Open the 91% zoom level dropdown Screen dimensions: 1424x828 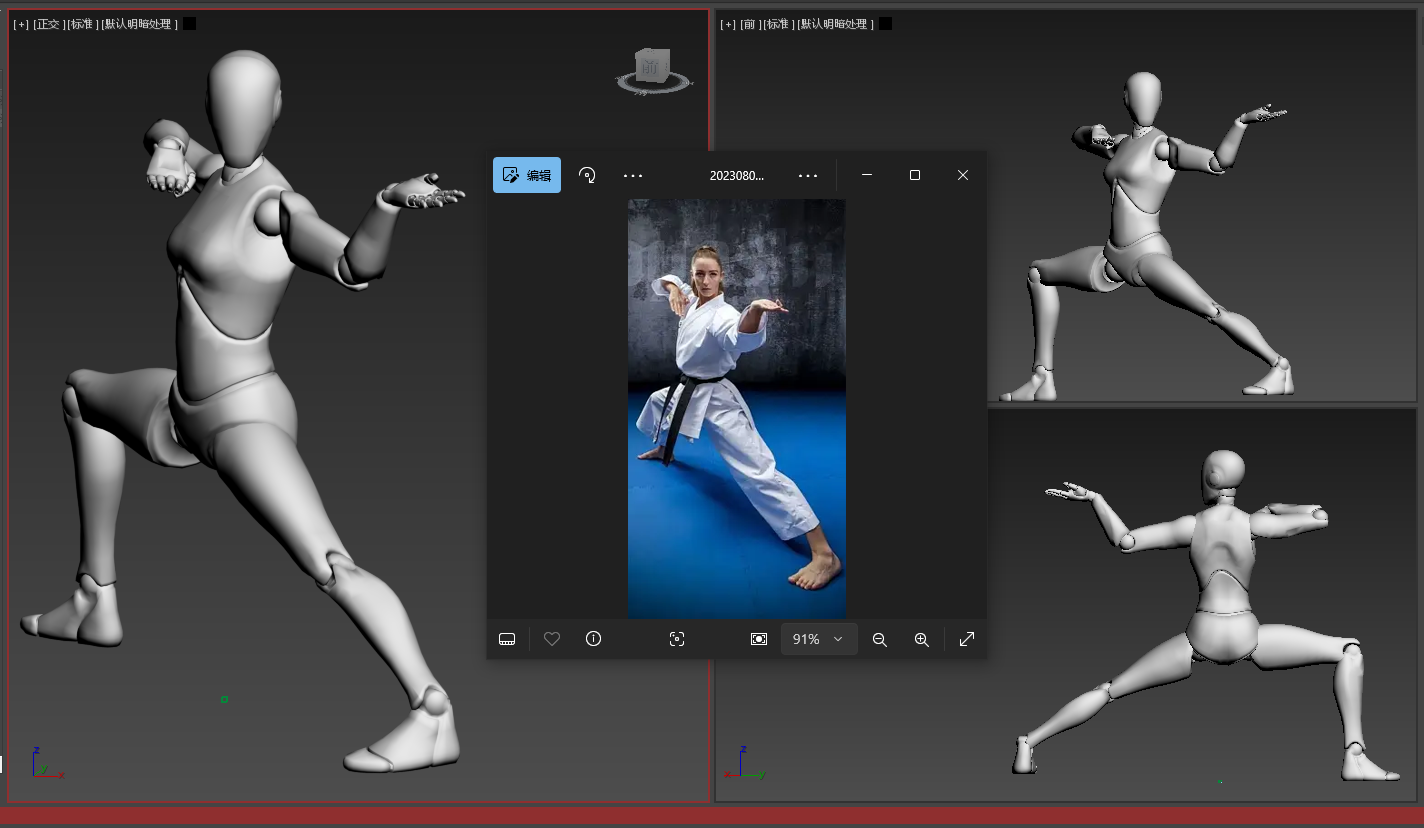(x=819, y=639)
